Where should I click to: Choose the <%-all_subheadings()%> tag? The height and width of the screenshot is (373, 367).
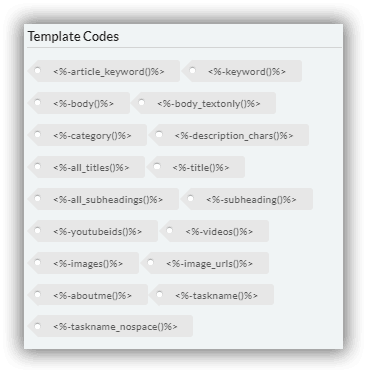[103, 199]
